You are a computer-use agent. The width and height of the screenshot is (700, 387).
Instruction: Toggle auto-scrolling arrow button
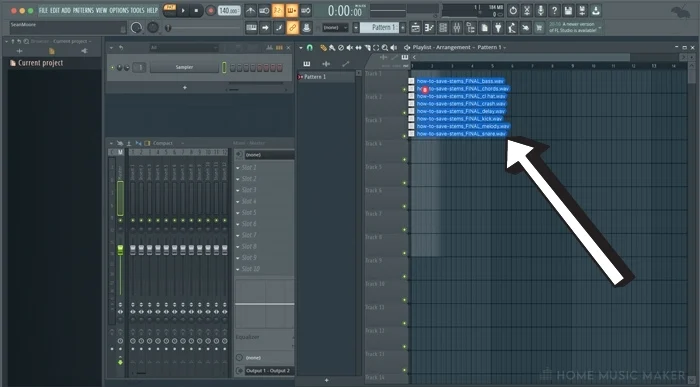(x=265, y=28)
